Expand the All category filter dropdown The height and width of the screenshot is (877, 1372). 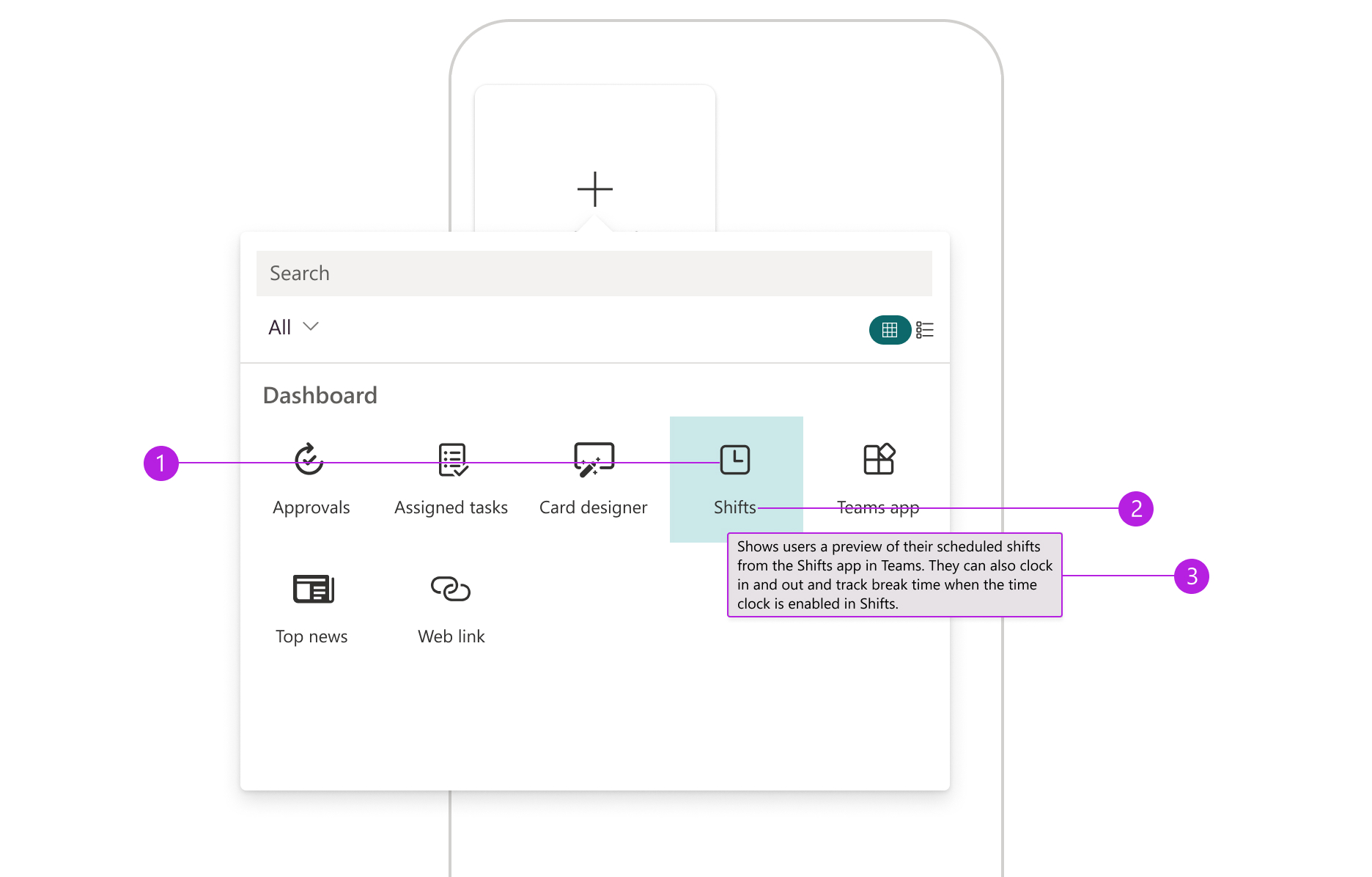[293, 327]
